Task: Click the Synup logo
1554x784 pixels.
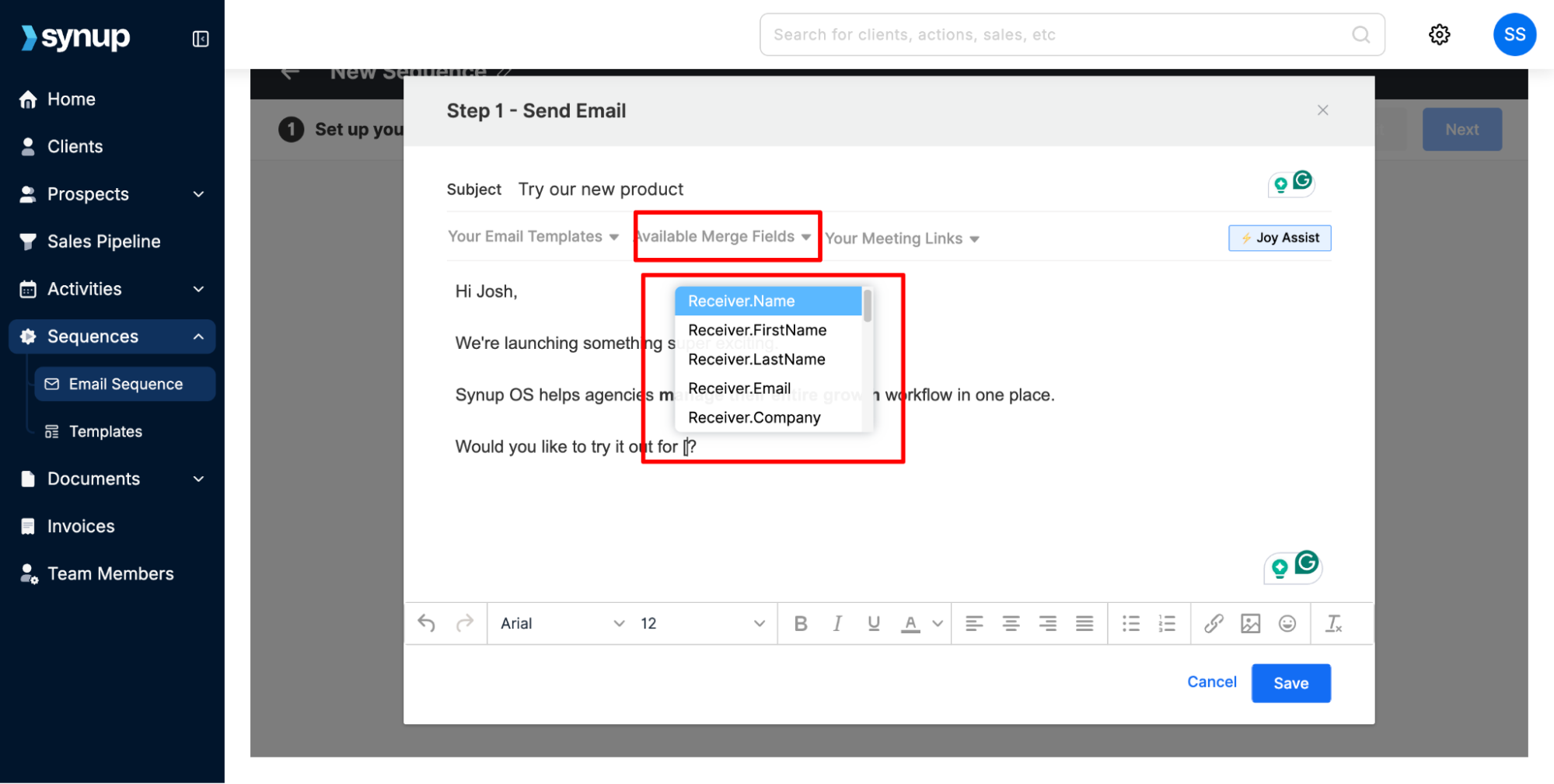Action: tap(76, 37)
